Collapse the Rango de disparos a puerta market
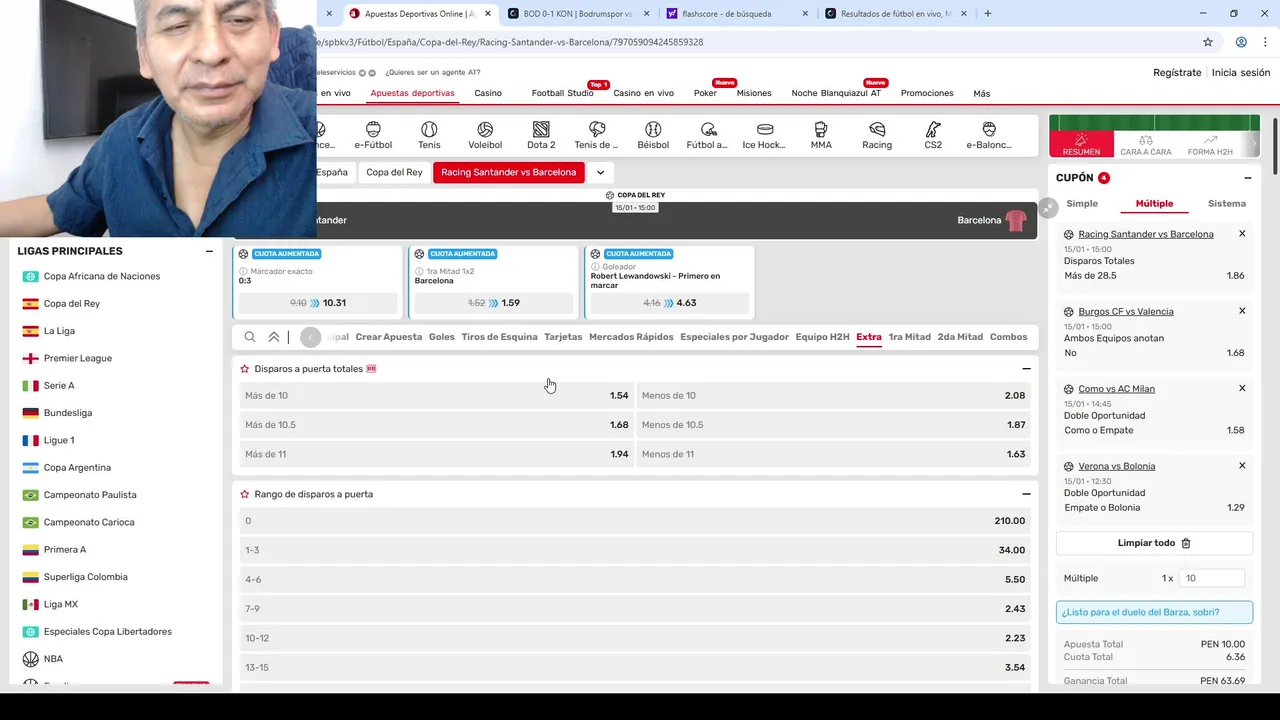 tap(1026, 494)
